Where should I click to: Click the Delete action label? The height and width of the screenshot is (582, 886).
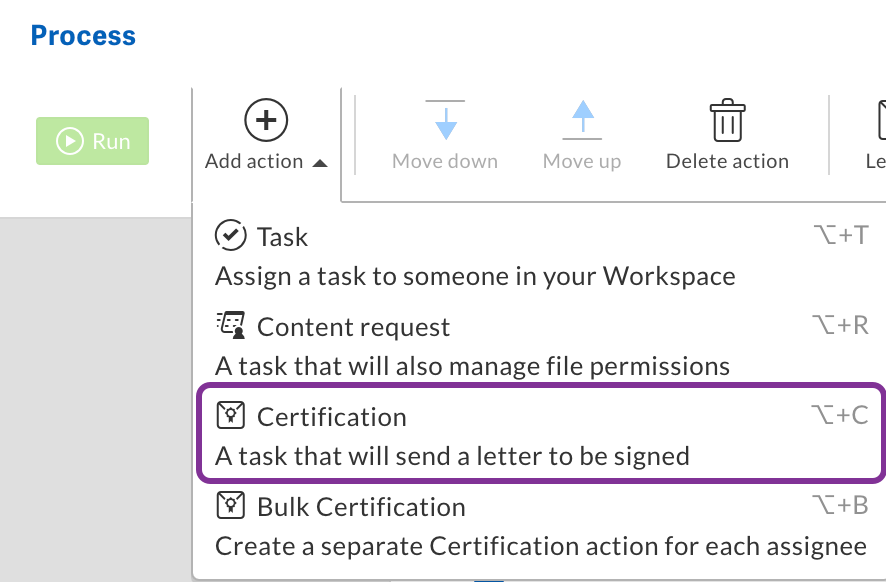pos(727,161)
